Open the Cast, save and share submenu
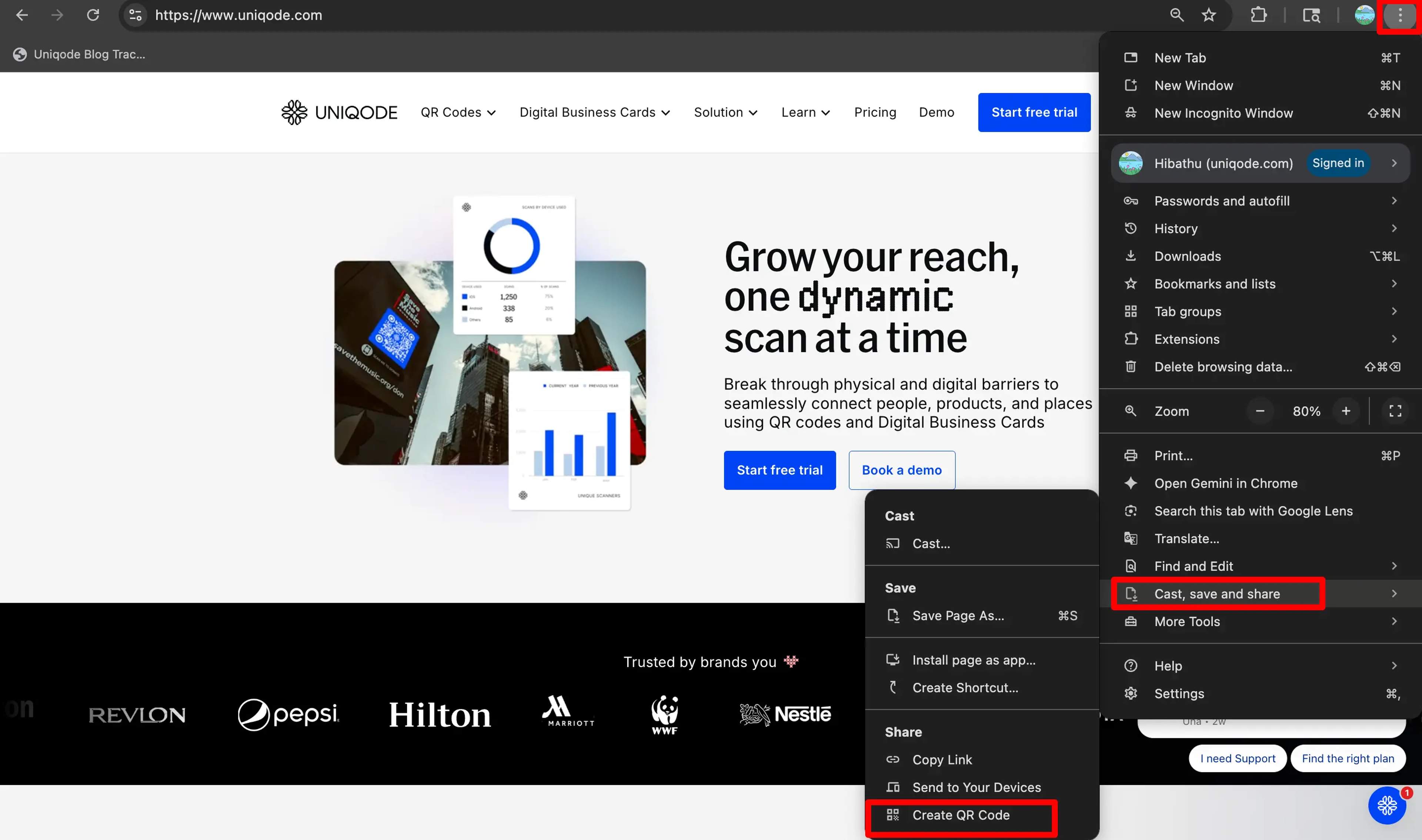Viewport: 1422px width, 840px height. 1261,594
